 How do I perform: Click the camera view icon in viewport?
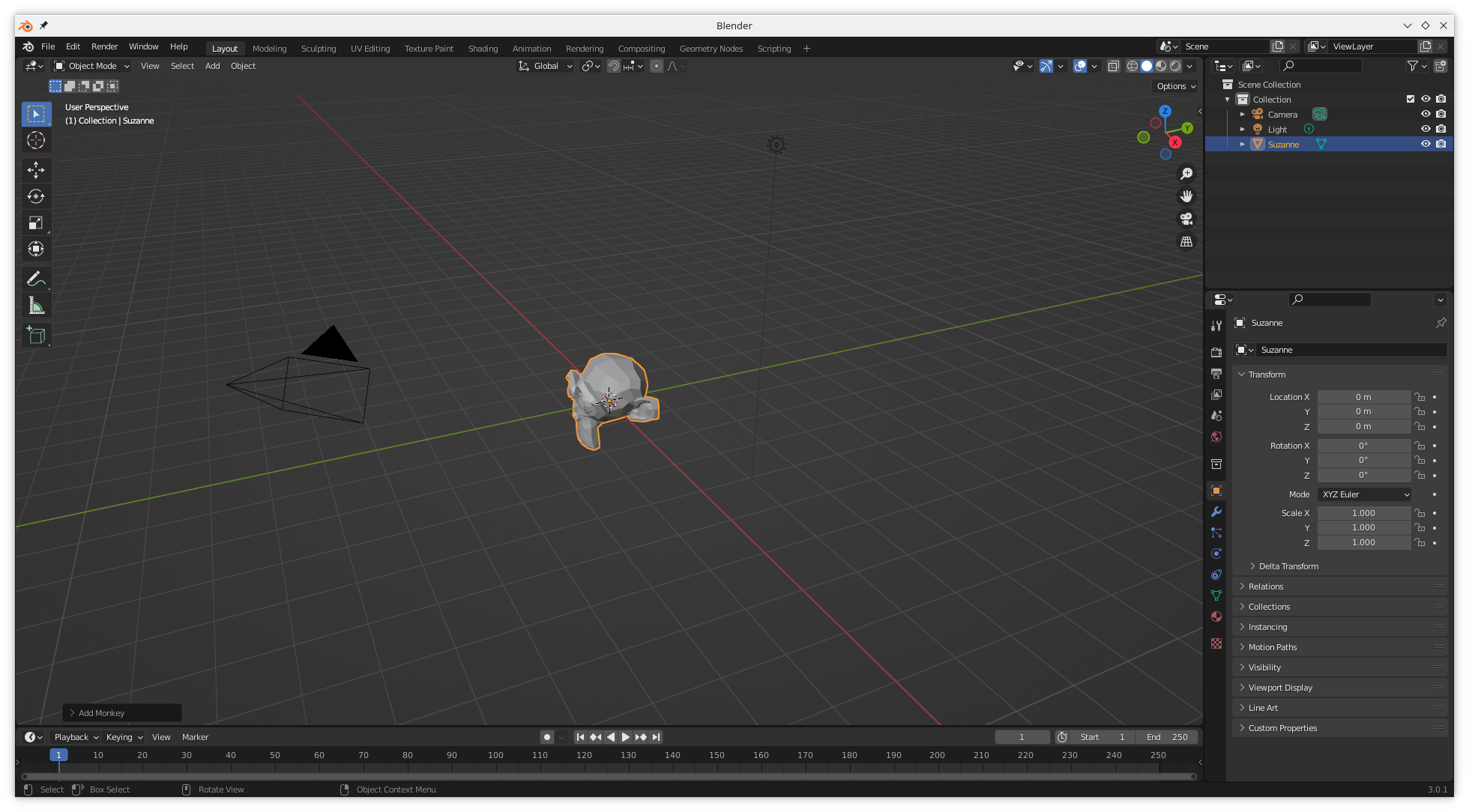[1186, 219]
